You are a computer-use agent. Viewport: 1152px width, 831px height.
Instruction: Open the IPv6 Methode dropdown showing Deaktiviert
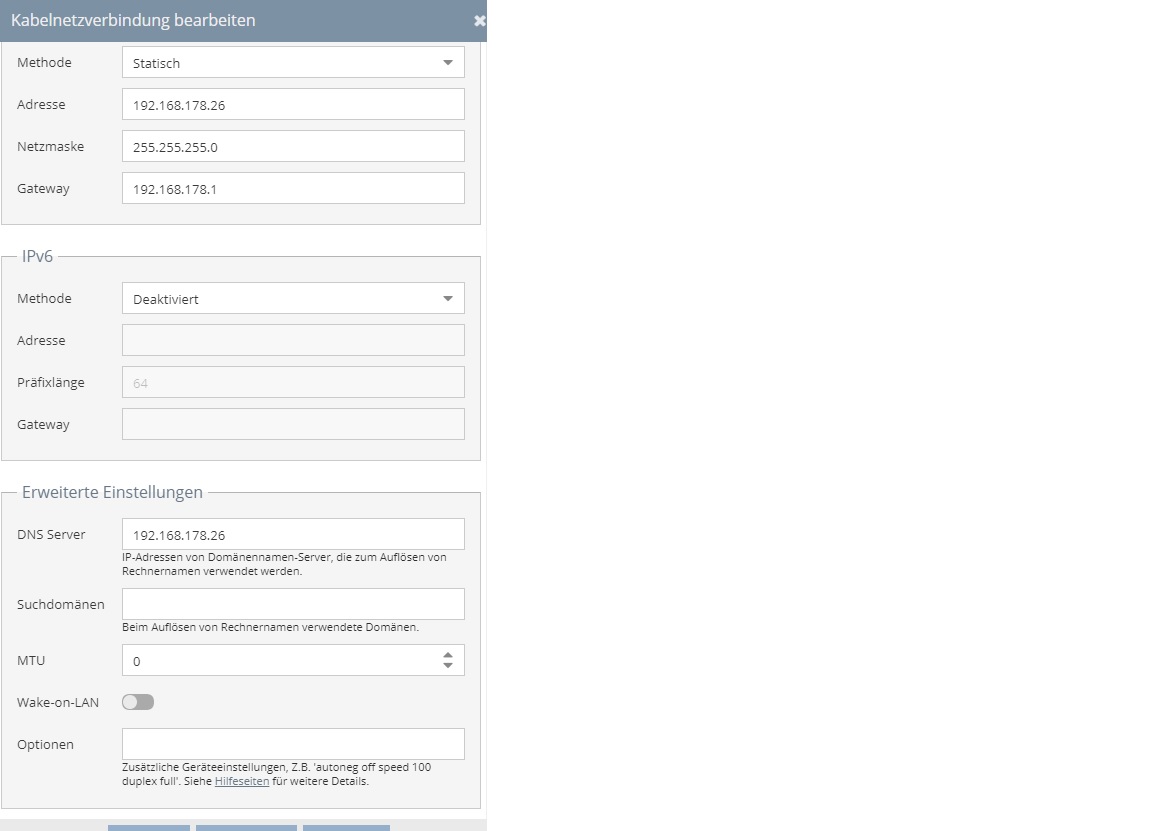click(x=293, y=298)
